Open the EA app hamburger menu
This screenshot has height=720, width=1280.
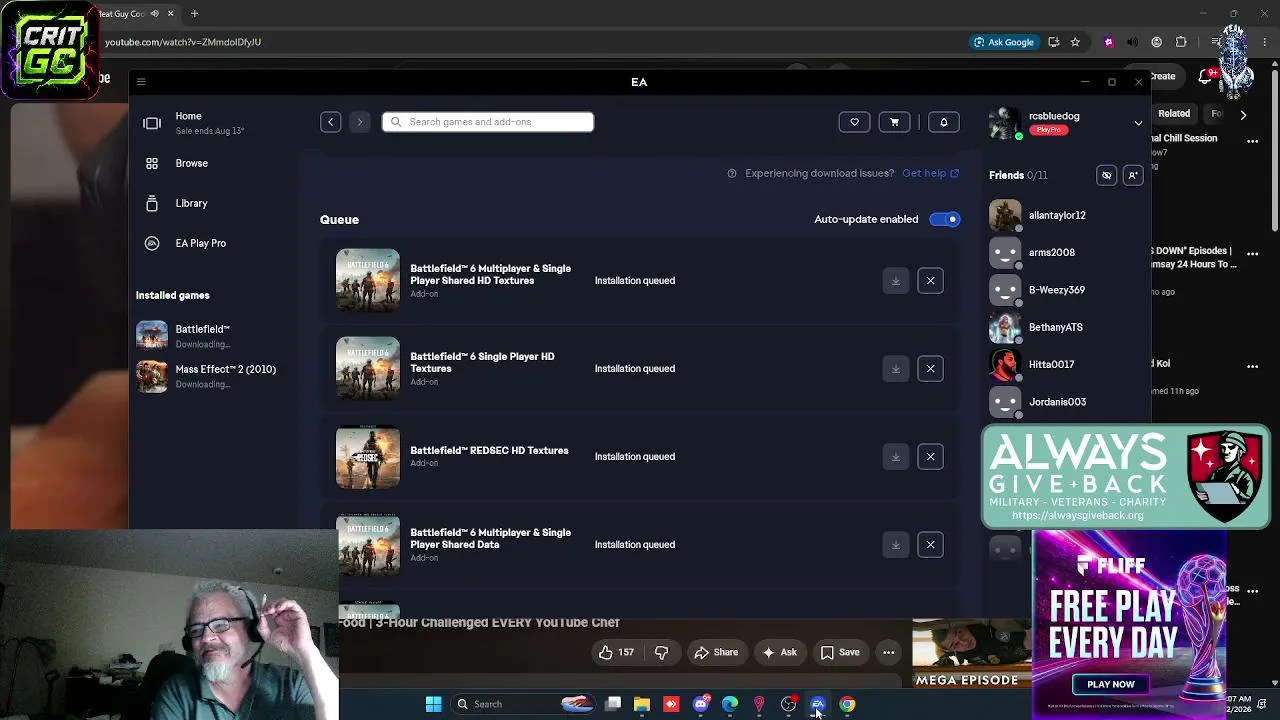[141, 82]
